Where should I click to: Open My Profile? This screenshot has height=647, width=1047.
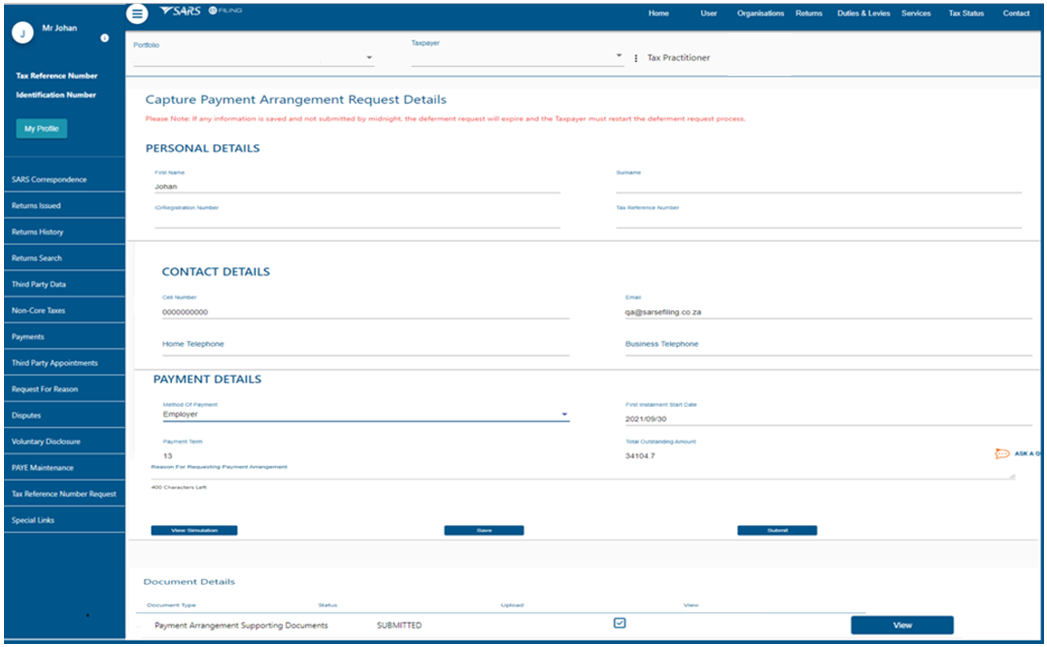42,129
